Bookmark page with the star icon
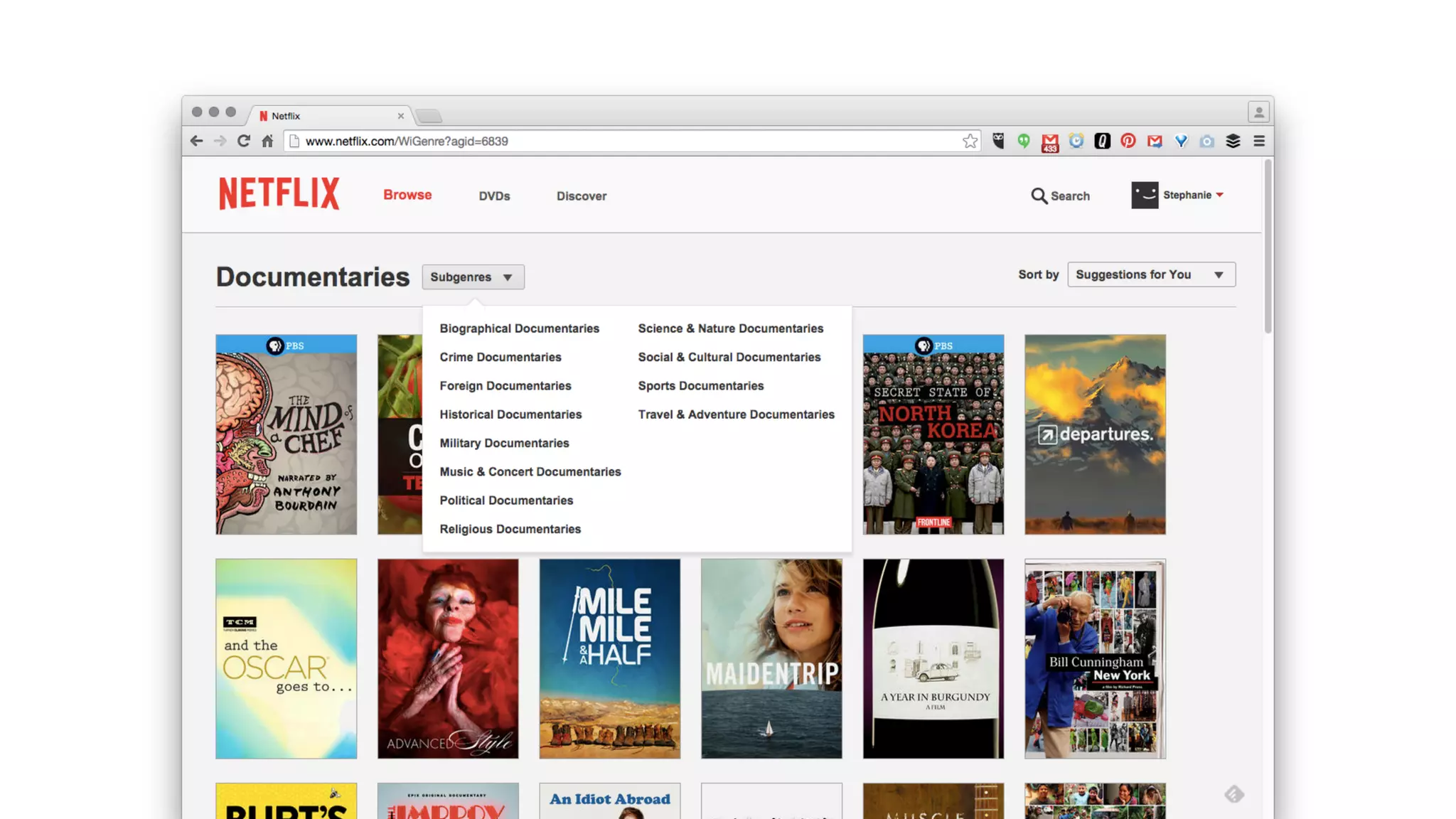This screenshot has height=819, width=1456. pos(970,141)
